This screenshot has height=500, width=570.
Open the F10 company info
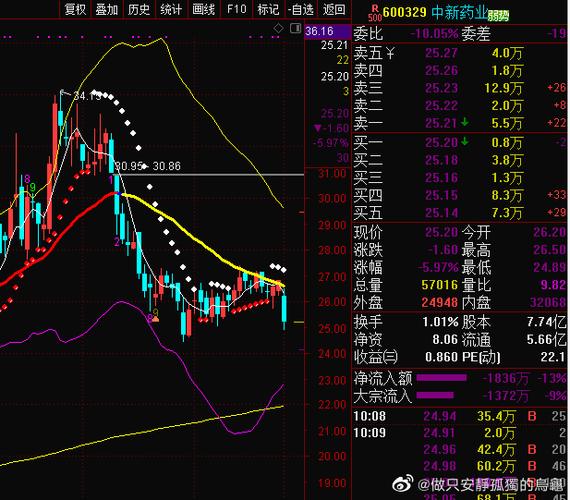[x=236, y=9]
